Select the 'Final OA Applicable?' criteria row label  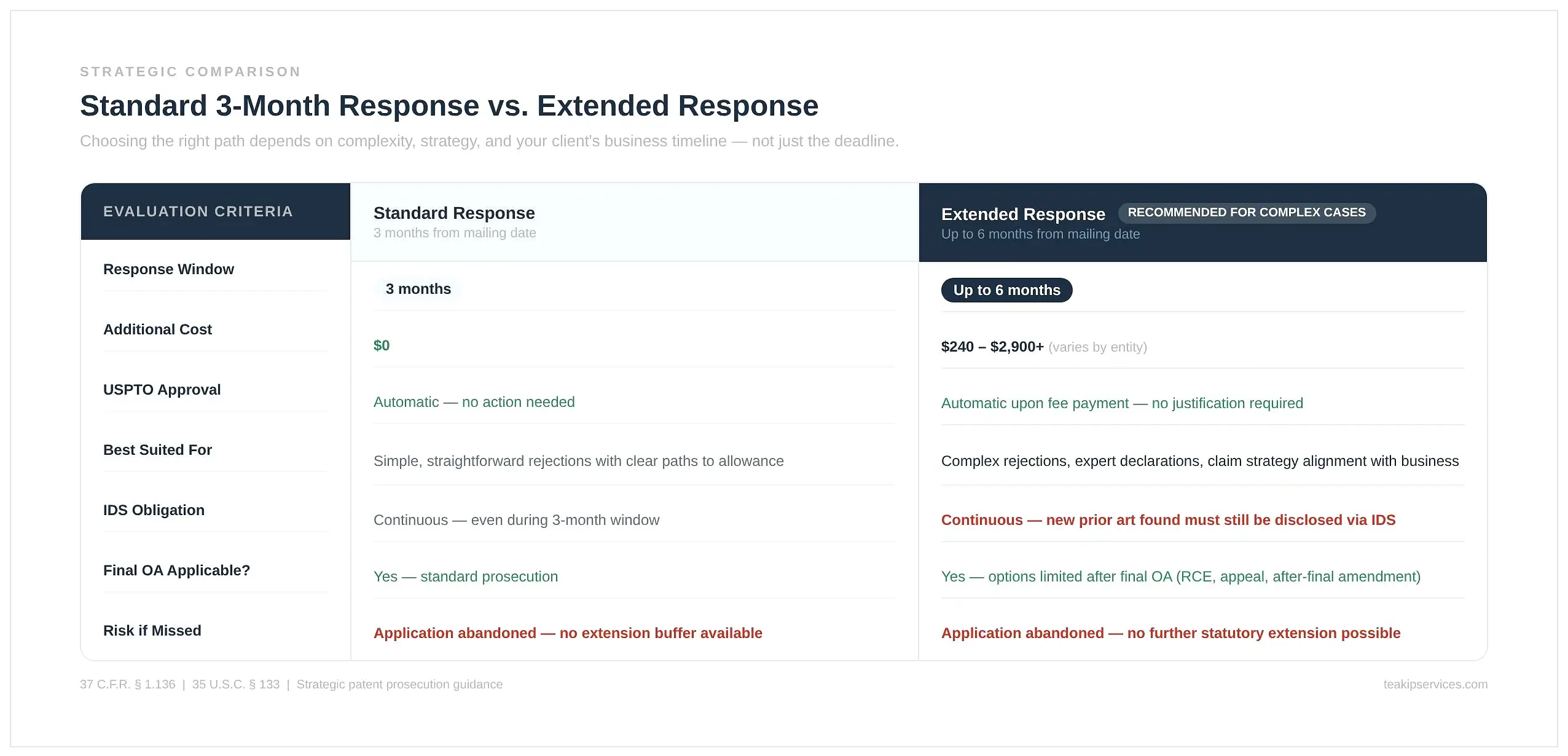[176, 570]
